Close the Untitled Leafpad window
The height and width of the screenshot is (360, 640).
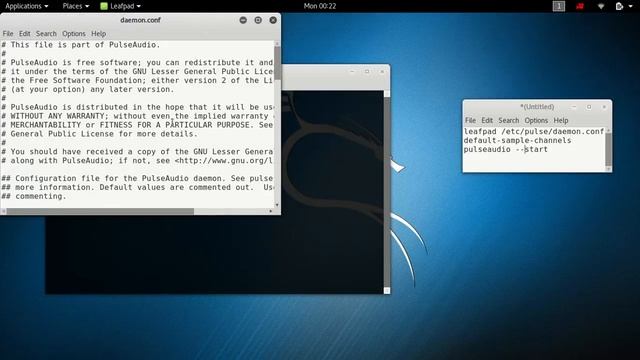click(604, 107)
